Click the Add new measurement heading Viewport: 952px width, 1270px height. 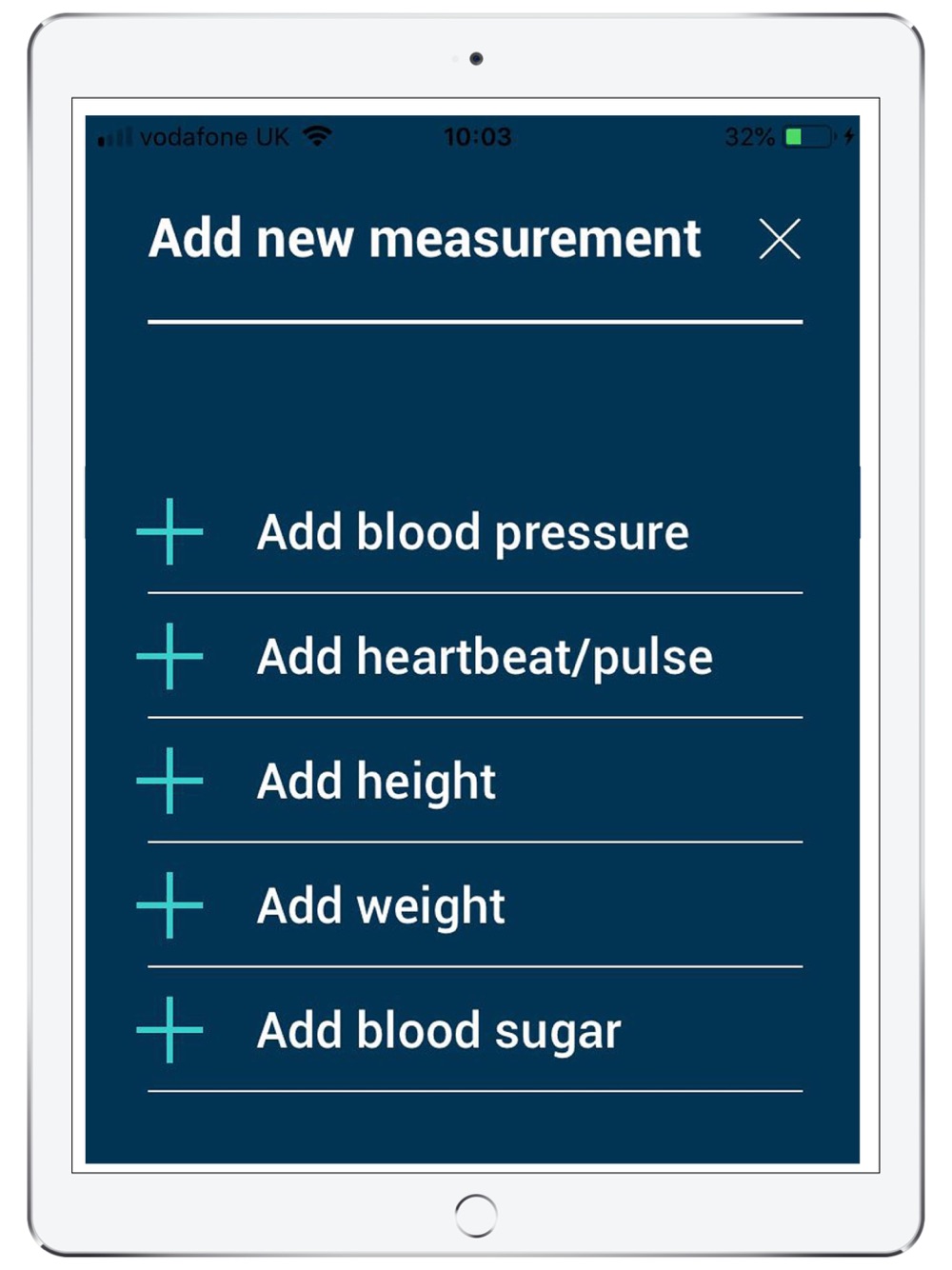point(425,238)
